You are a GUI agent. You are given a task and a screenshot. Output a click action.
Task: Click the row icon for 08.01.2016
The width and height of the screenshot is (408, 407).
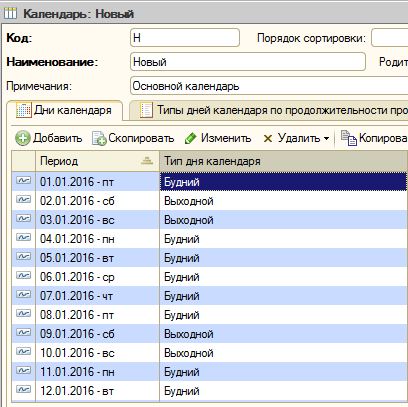pyautogui.click(x=23, y=313)
